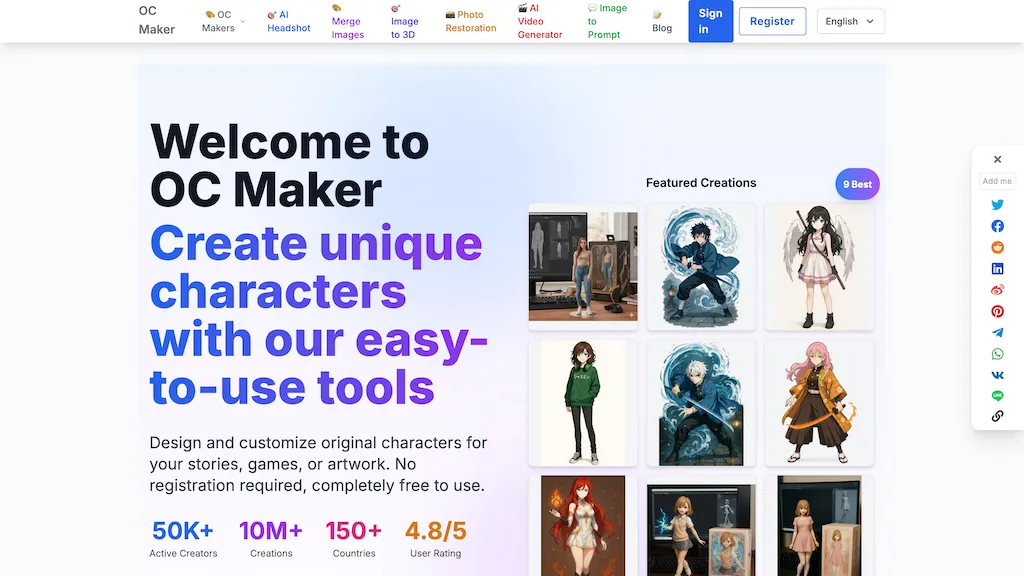Select the LinkedIn icon in the share sidebar
The width and height of the screenshot is (1024, 576).
click(997, 268)
